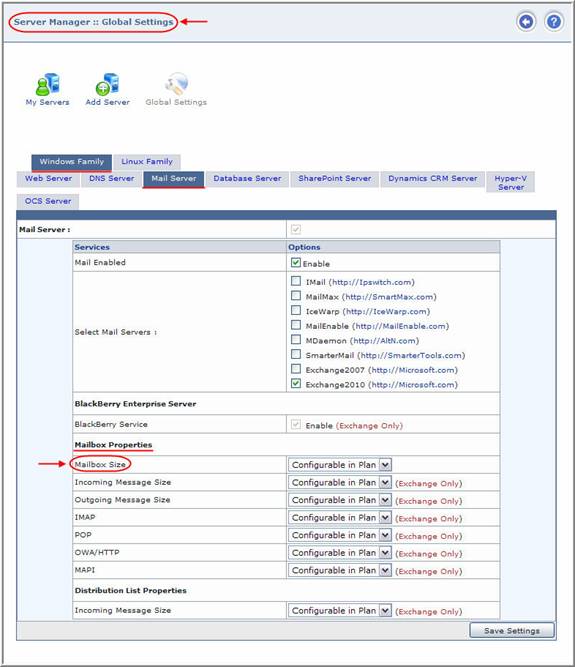Enable the Exchange2007 checkbox
Image resolution: width=575 pixels, height=667 pixels.
click(x=296, y=369)
